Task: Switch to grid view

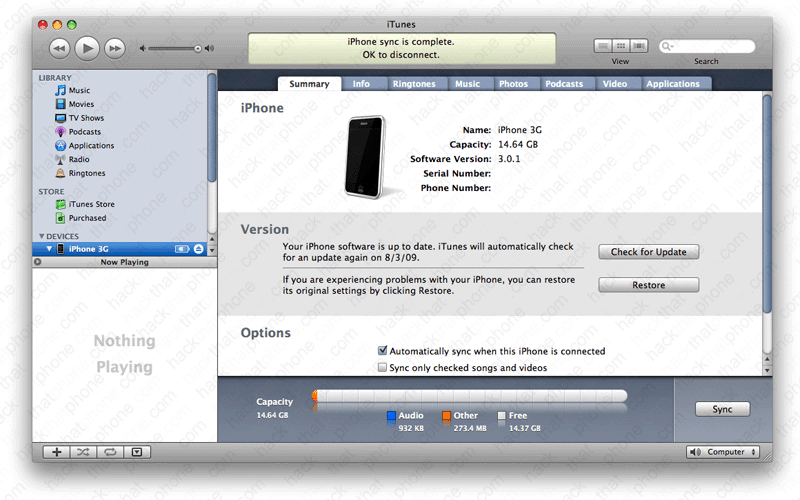Action: pyautogui.click(x=621, y=46)
